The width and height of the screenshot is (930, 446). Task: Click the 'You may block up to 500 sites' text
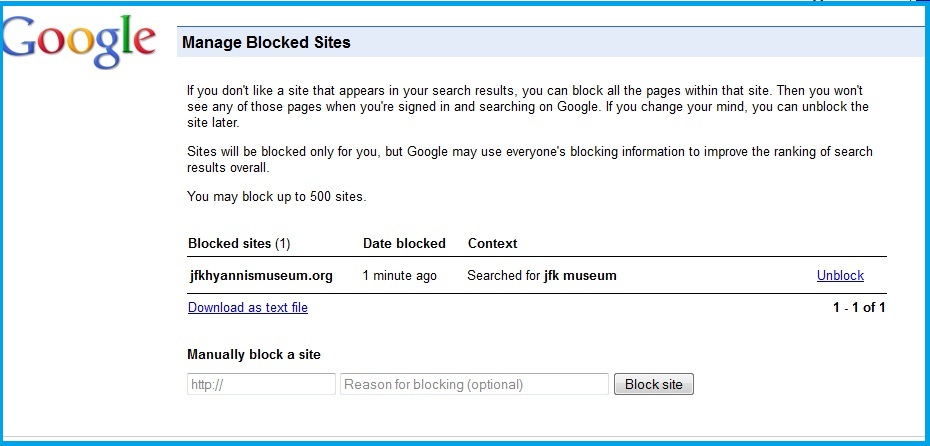(x=277, y=197)
